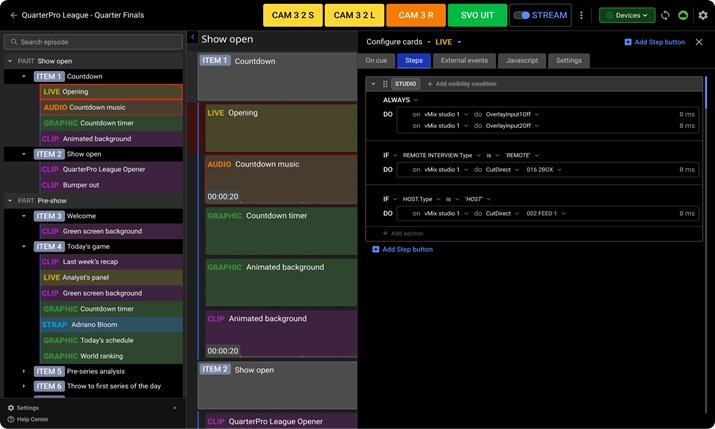Open the three-dot more options menu
Screen dimensions: 715x429
pyautogui.click(x=581, y=15)
